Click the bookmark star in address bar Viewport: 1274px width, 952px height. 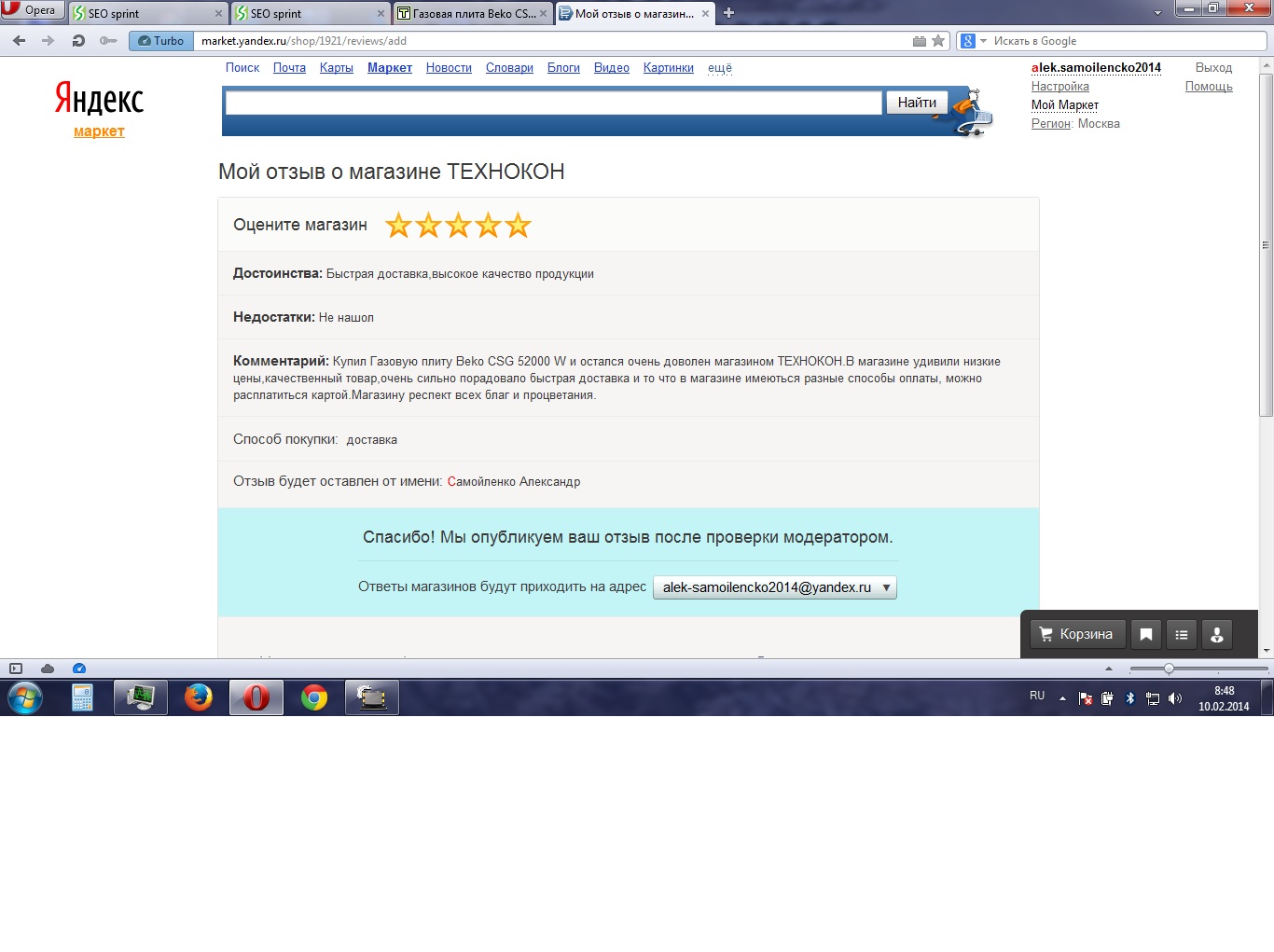point(938,41)
